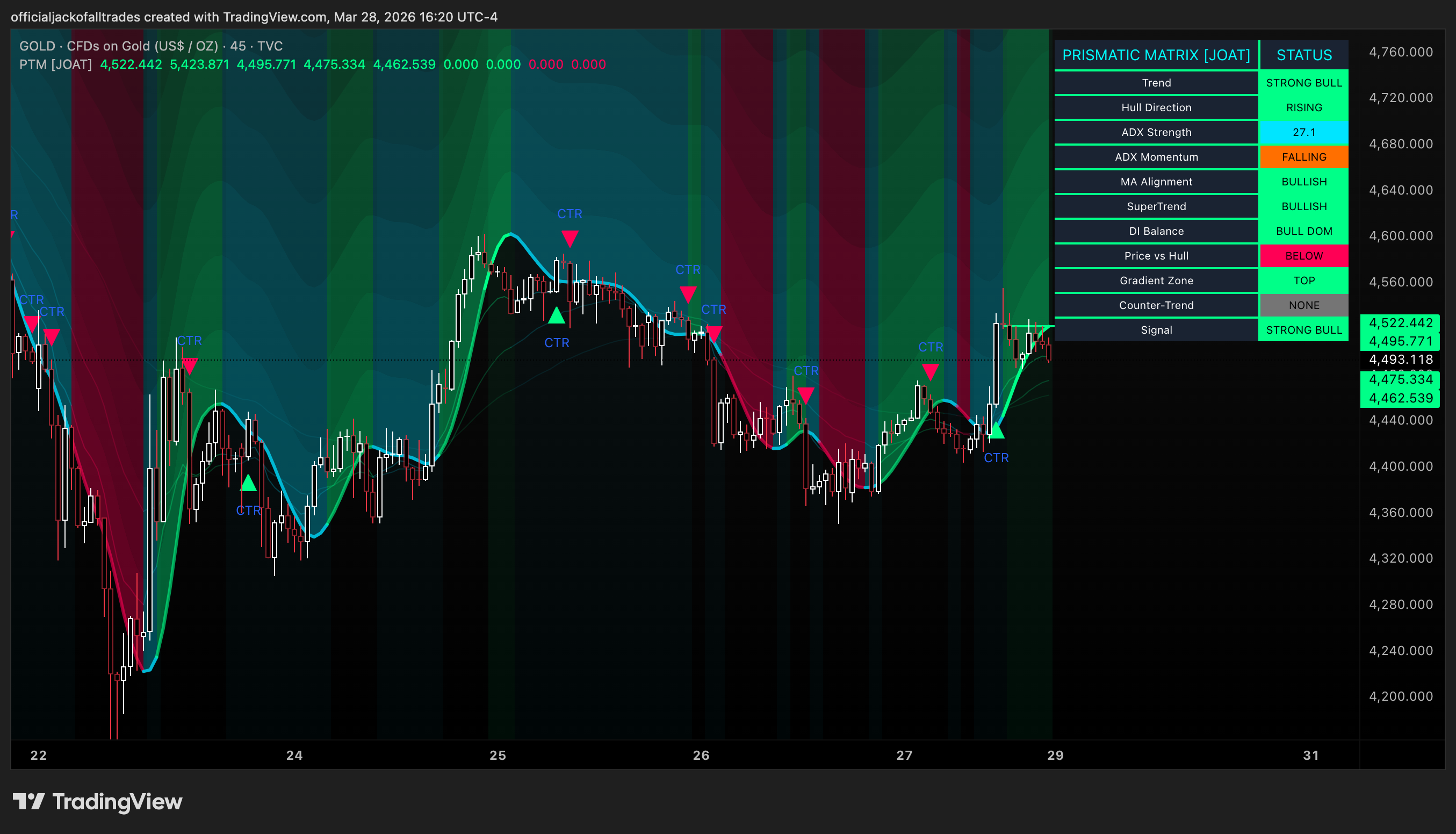Click the 4,400.000 price axis level

point(1401,466)
